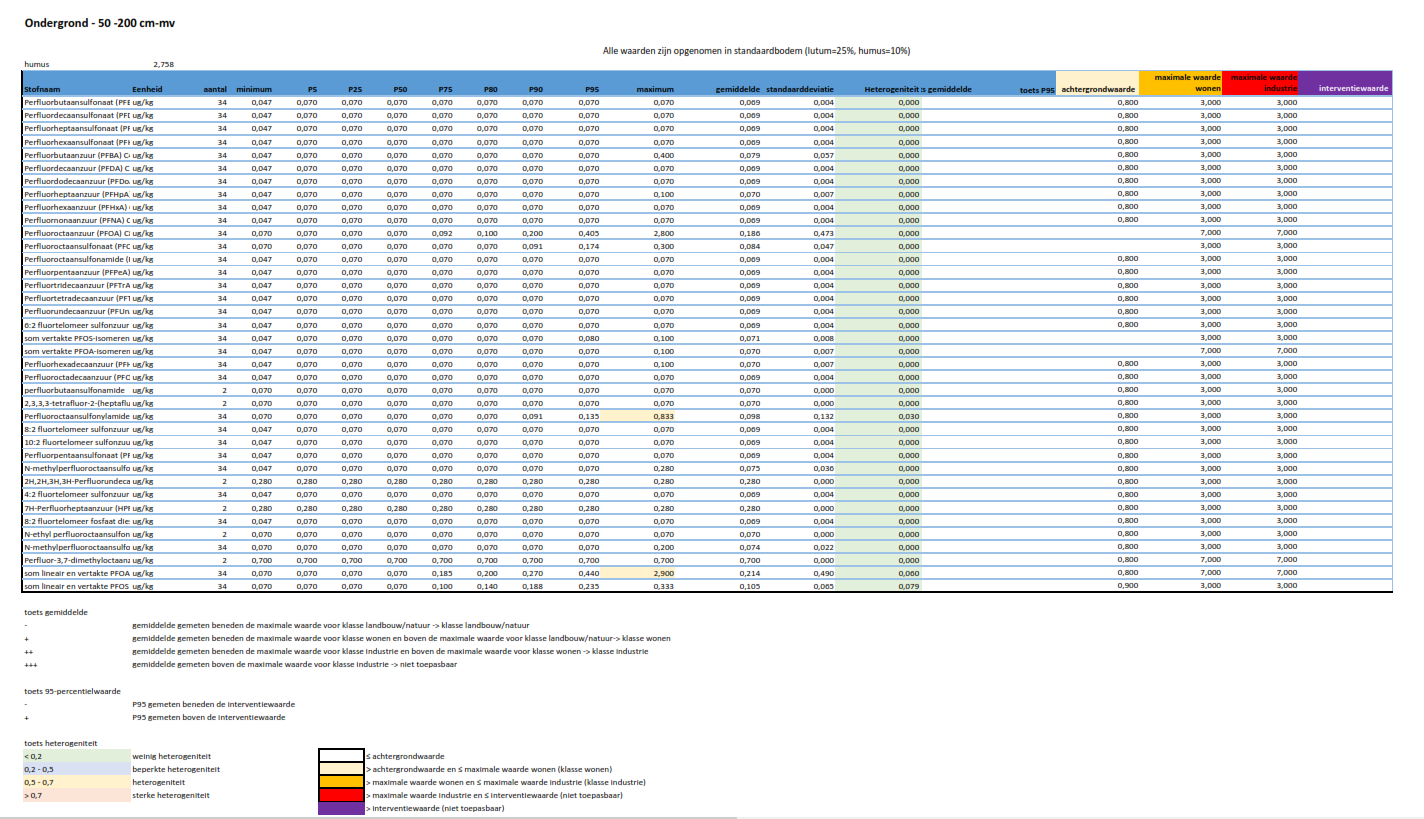Click the purple 'interventiewaarde' column header
The height and width of the screenshot is (819, 1424).
tap(1354, 90)
